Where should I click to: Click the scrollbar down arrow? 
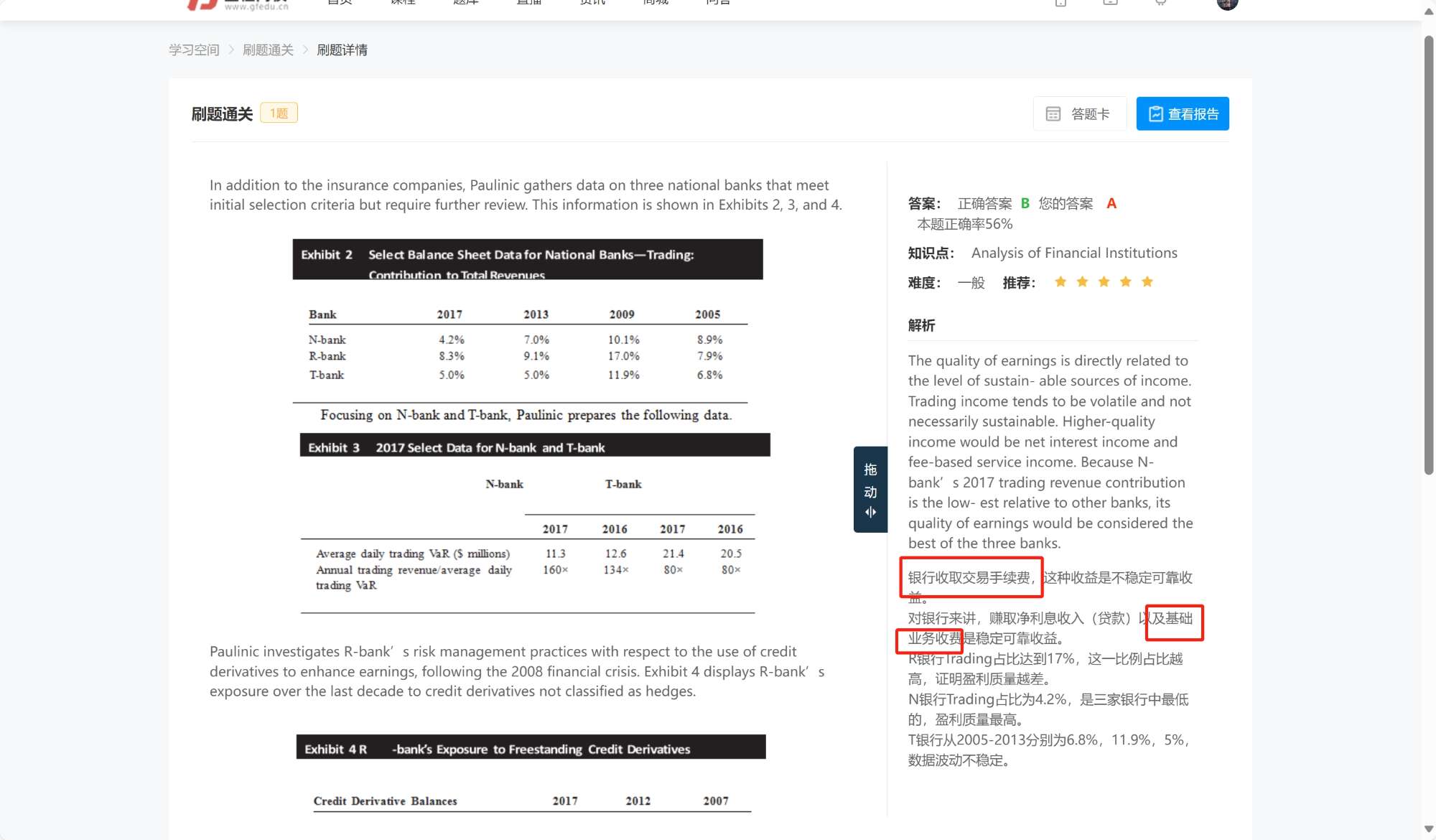coord(1428,829)
